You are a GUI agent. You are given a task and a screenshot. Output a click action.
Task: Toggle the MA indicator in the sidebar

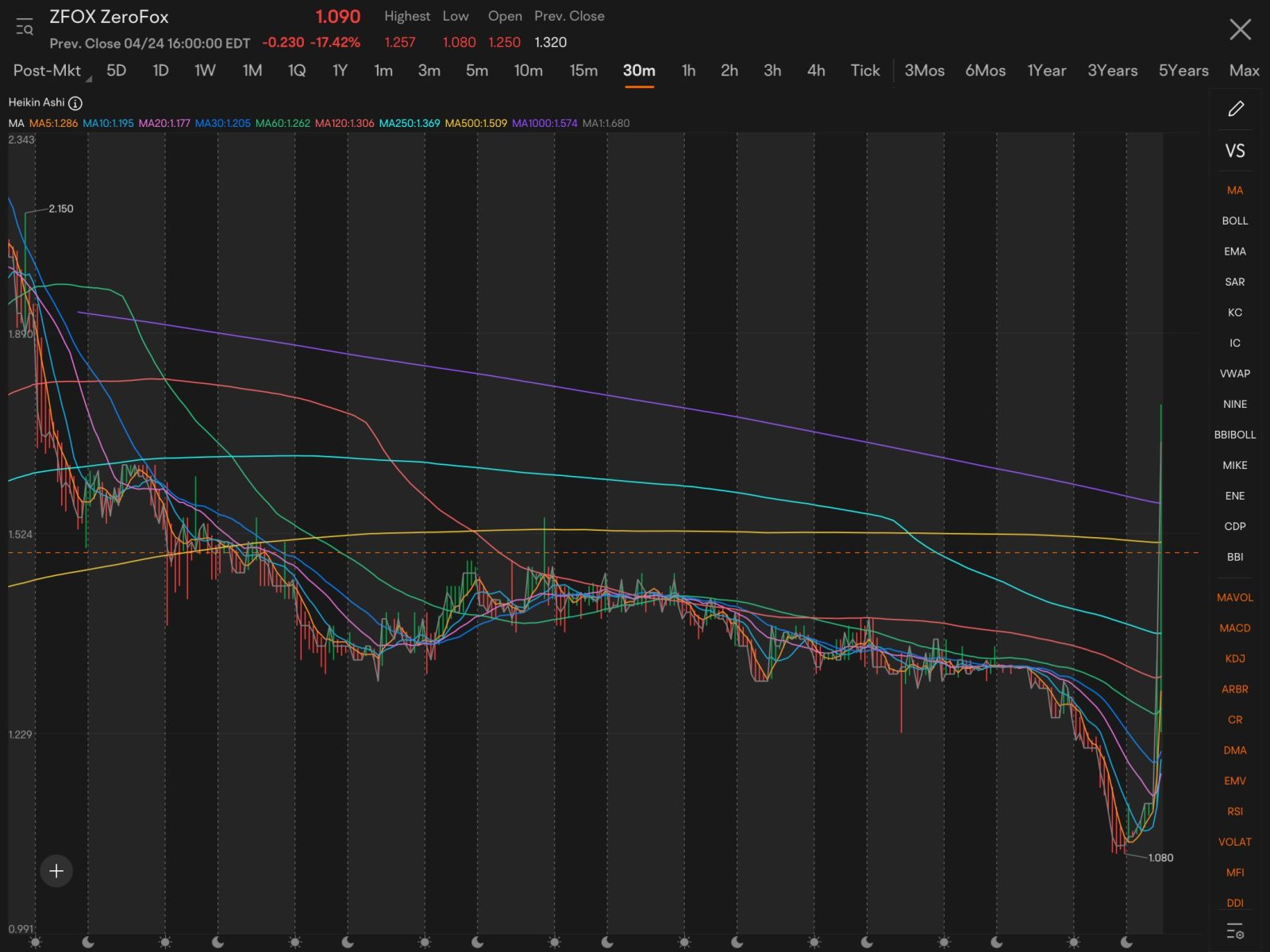tap(1235, 190)
